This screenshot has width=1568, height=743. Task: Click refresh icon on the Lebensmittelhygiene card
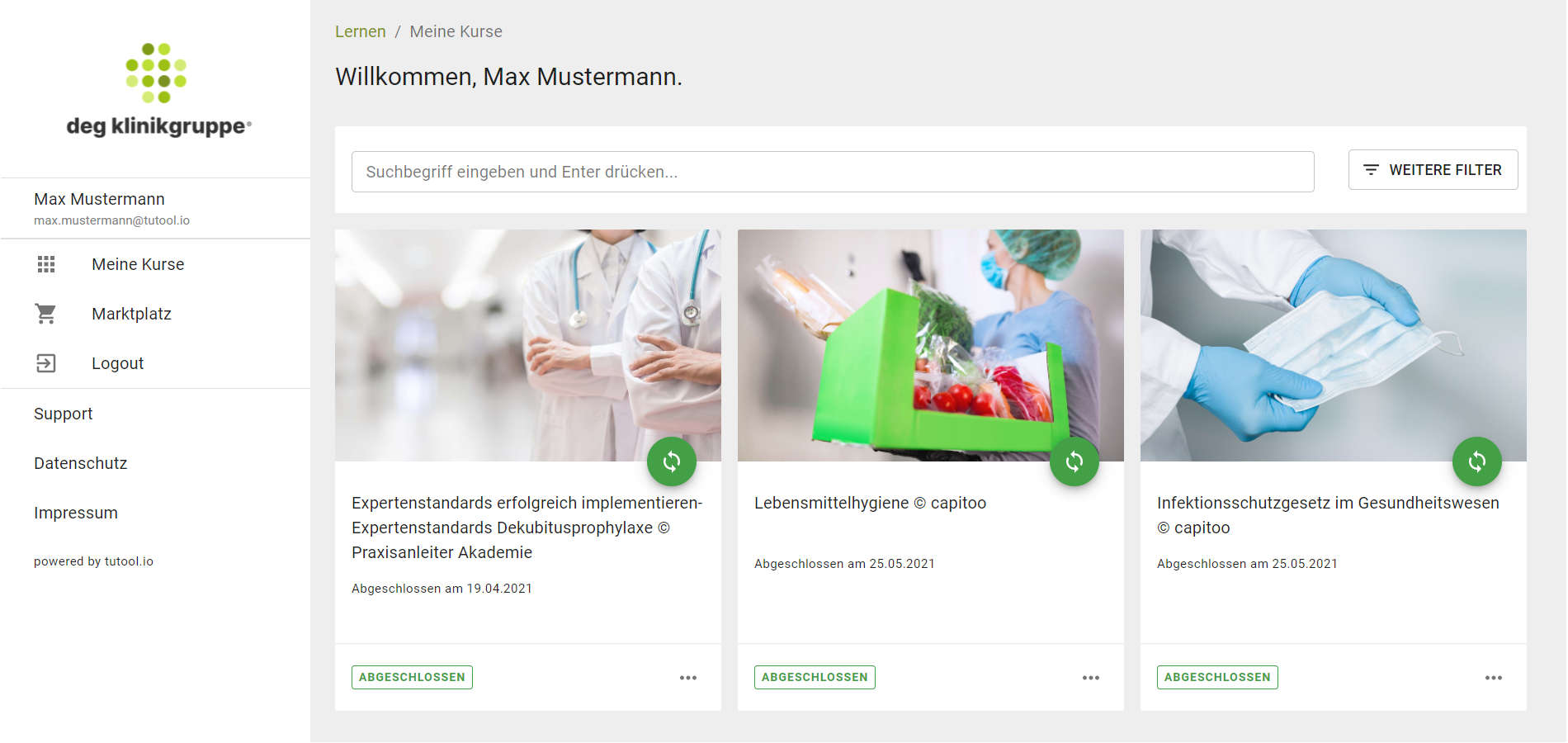[1074, 461]
